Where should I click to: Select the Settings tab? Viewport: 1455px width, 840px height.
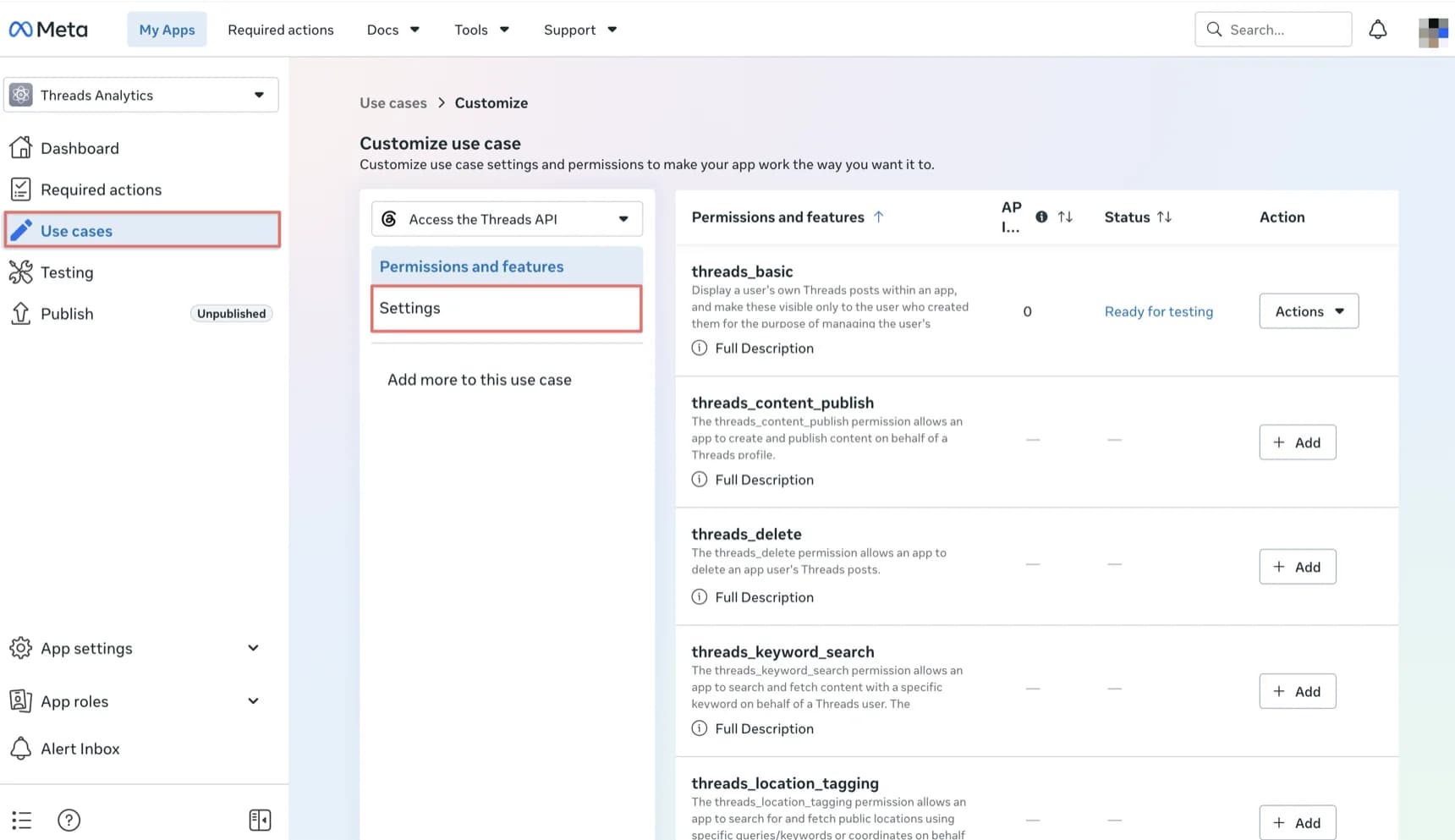pos(507,308)
